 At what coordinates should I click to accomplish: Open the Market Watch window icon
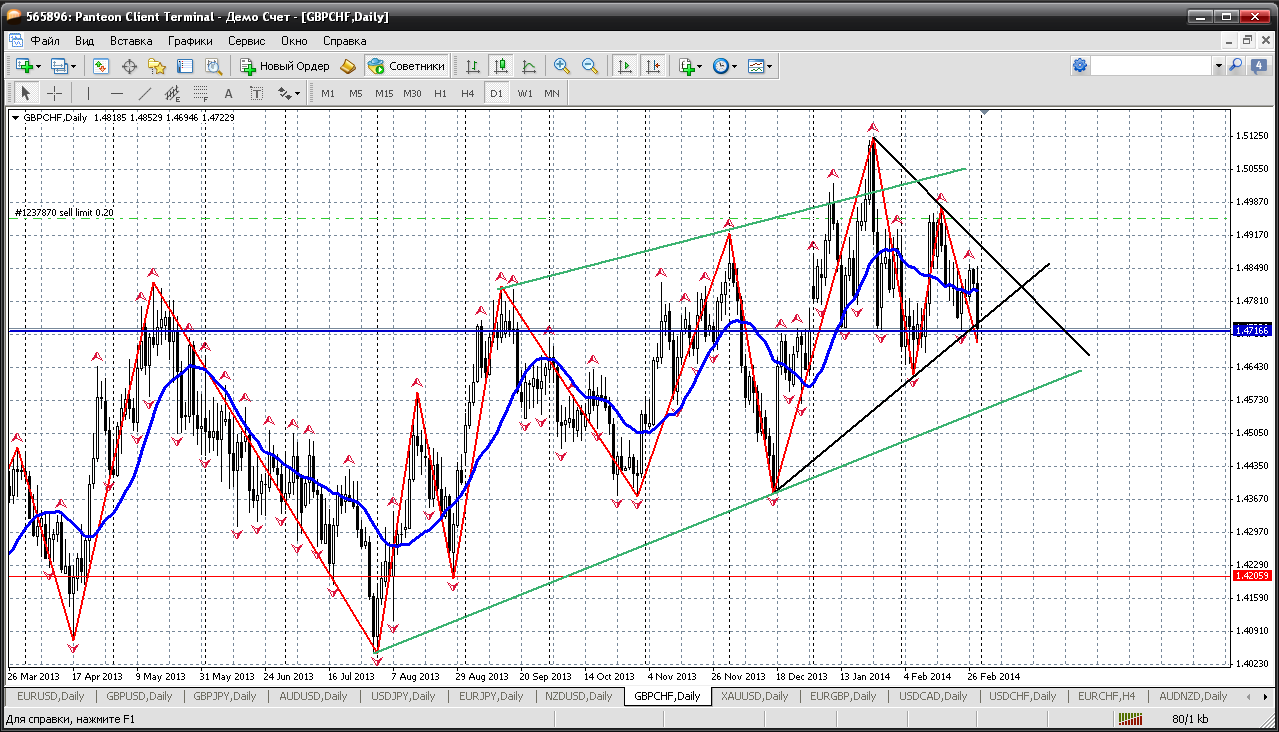pyautogui.click(x=101, y=66)
